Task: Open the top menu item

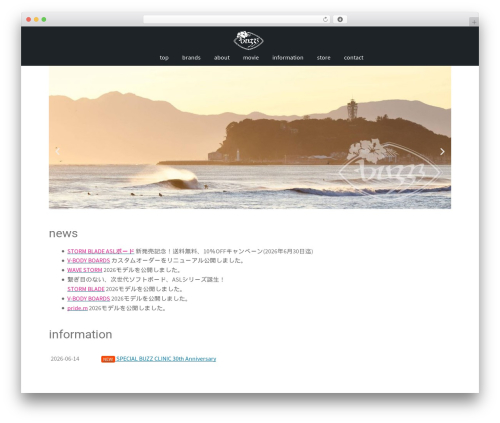Action: pos(164,58)
